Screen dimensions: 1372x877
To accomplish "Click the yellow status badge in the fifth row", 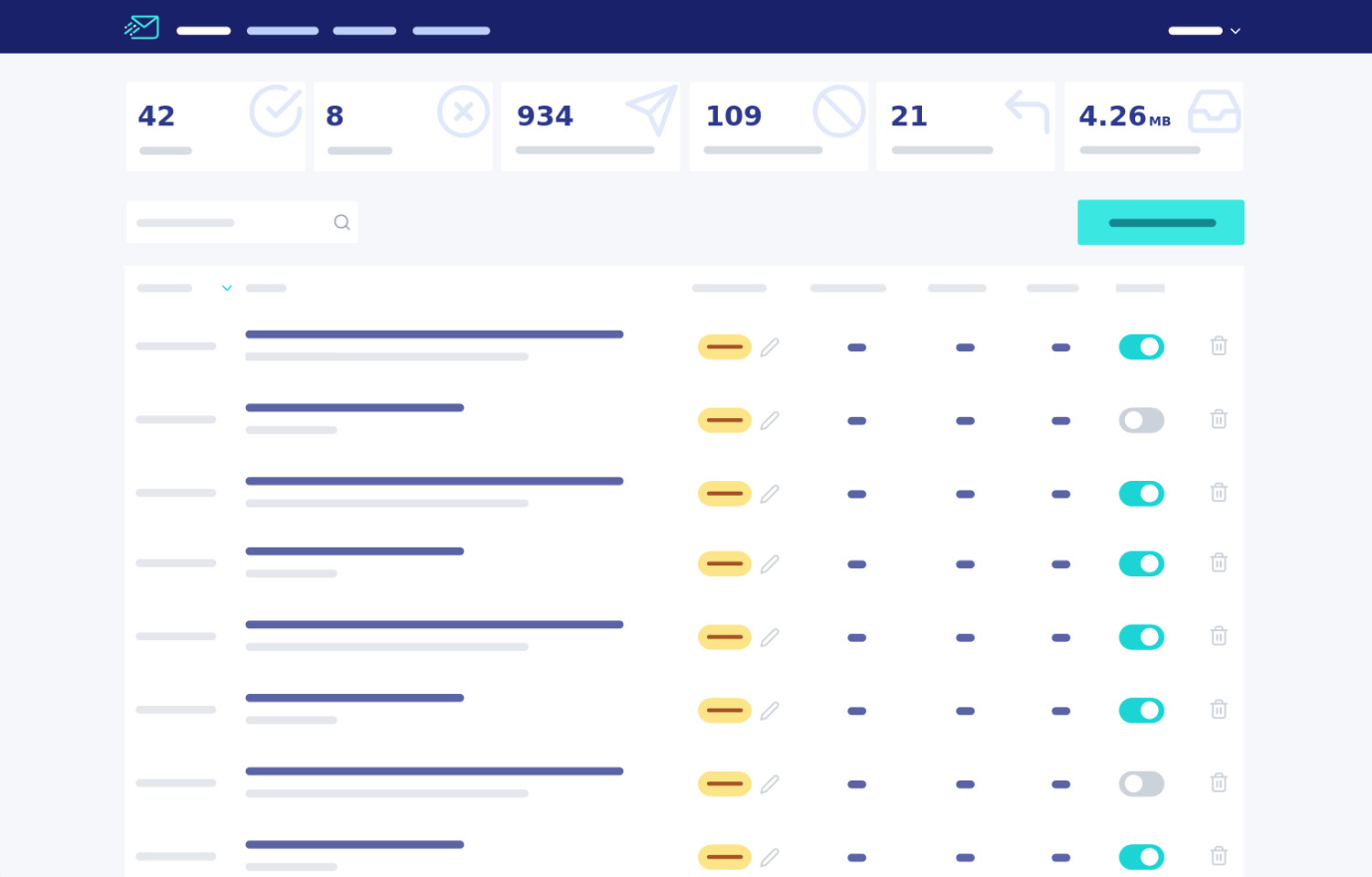I will pos(724,637).
